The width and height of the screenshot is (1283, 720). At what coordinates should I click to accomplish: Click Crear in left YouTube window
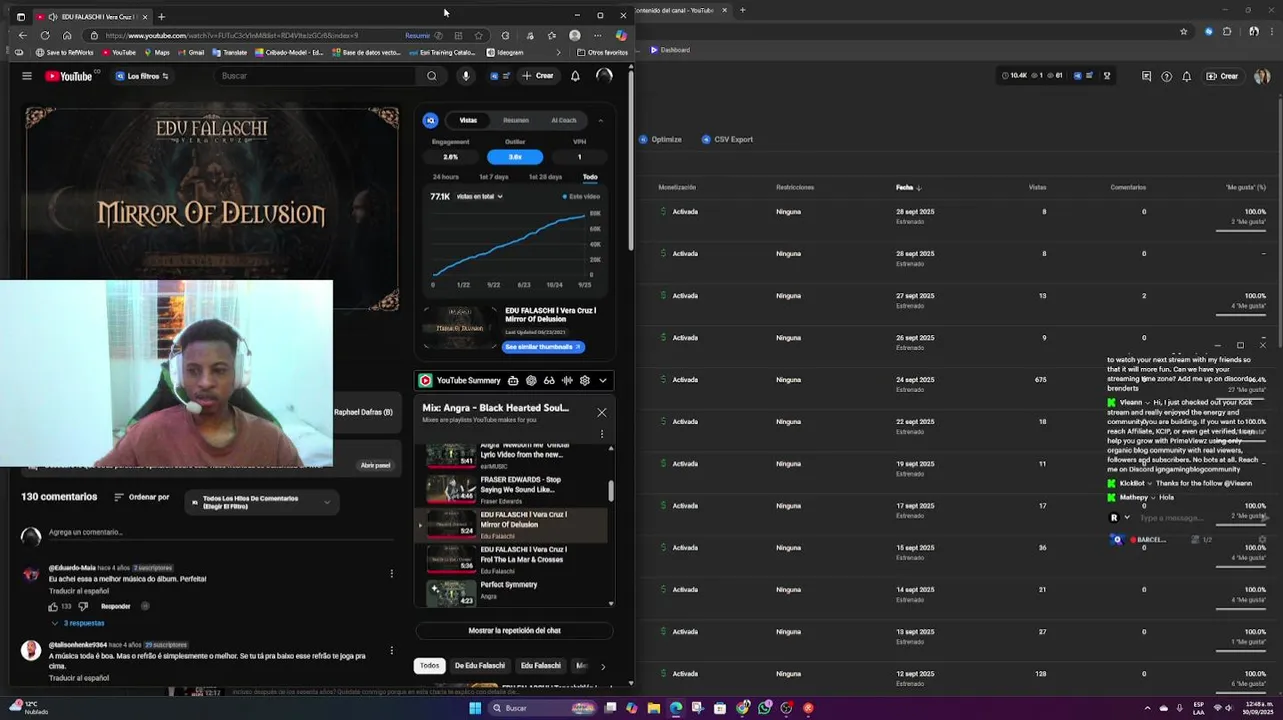click(537, 76)
